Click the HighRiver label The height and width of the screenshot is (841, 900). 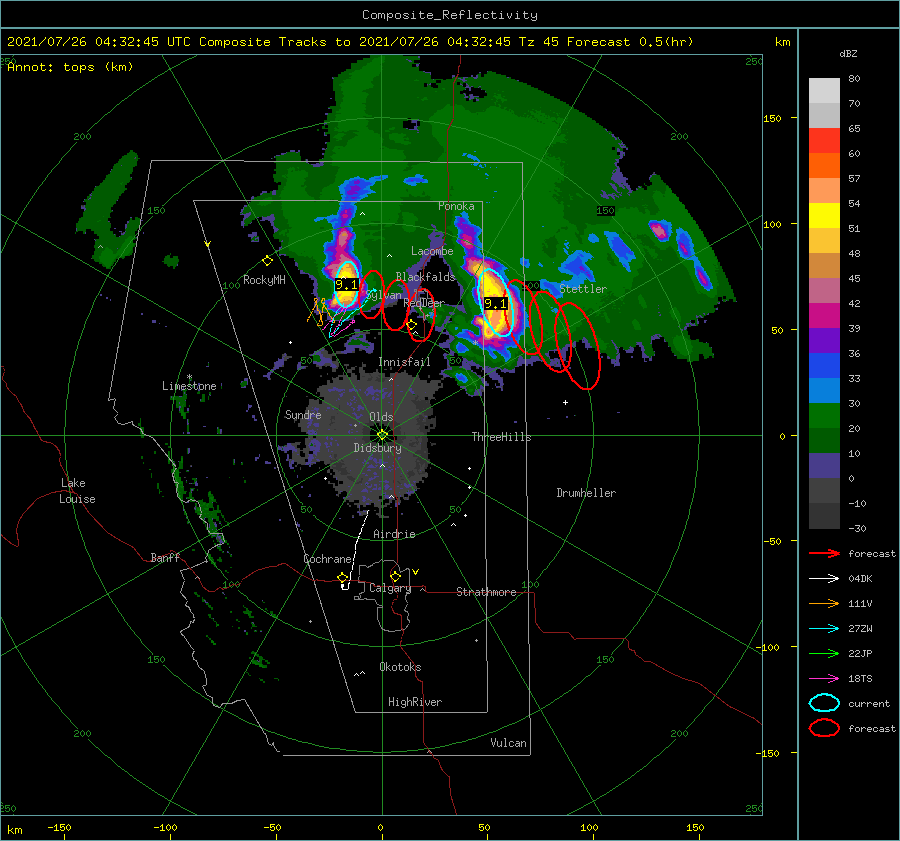415,702
